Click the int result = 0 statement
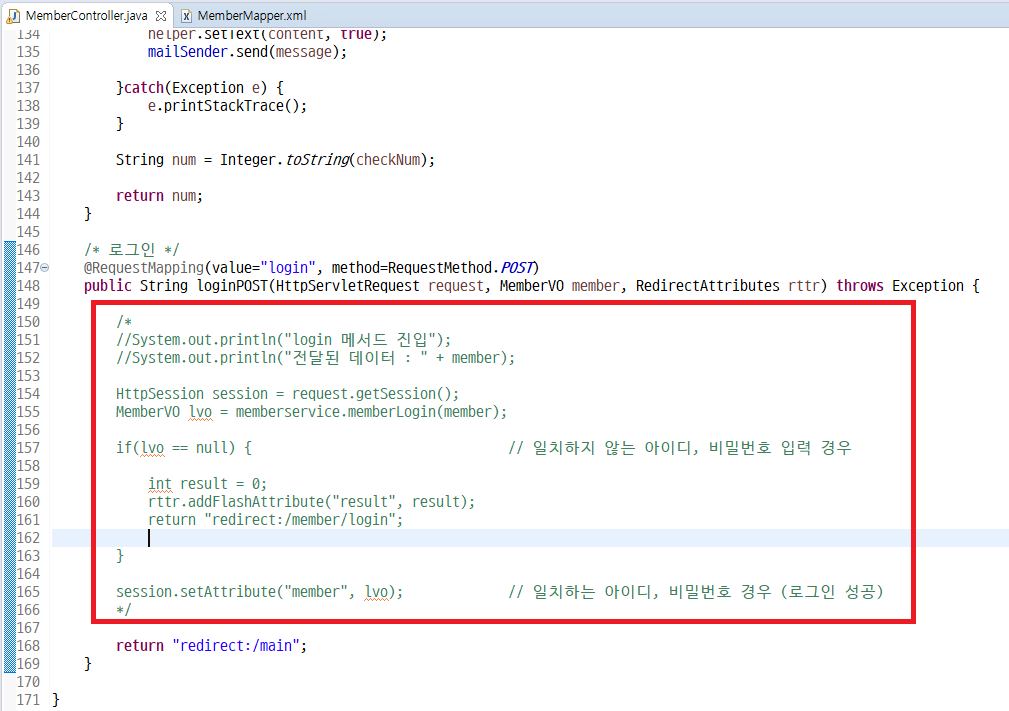Viewport: 1009px width, 711px height. pyautogui.click(x=207, y=484)
